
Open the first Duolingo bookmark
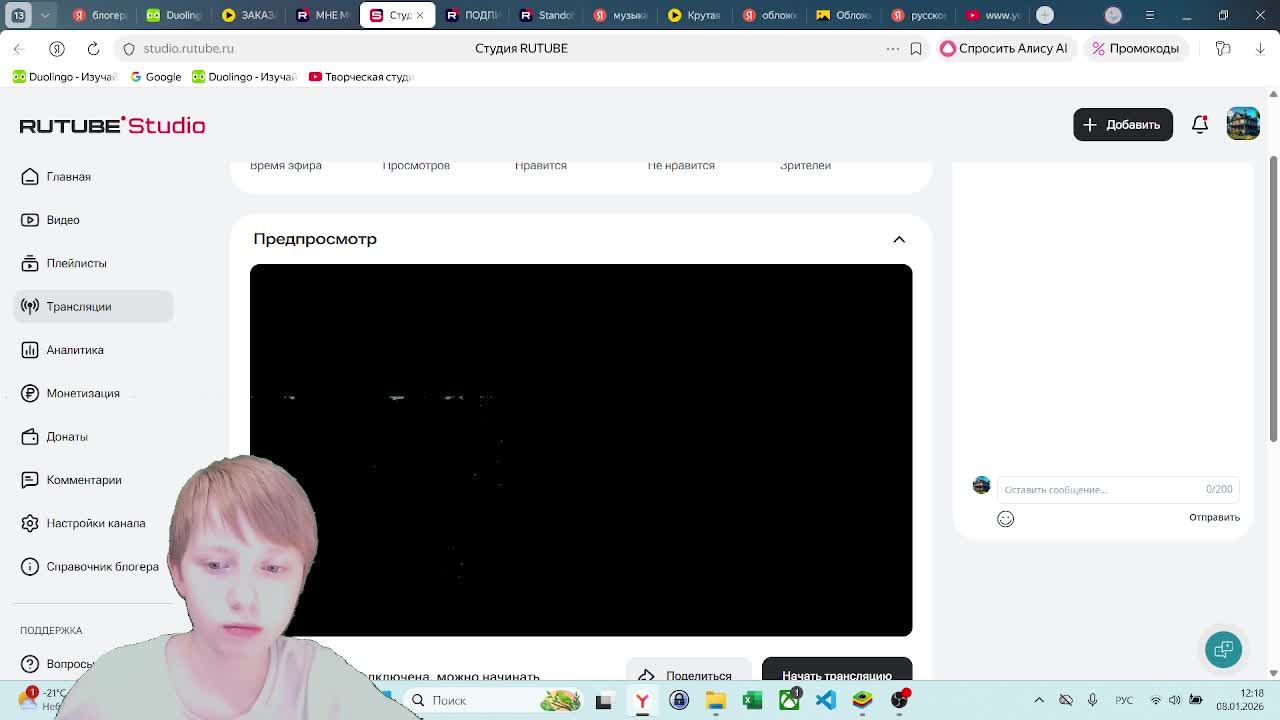65,77
